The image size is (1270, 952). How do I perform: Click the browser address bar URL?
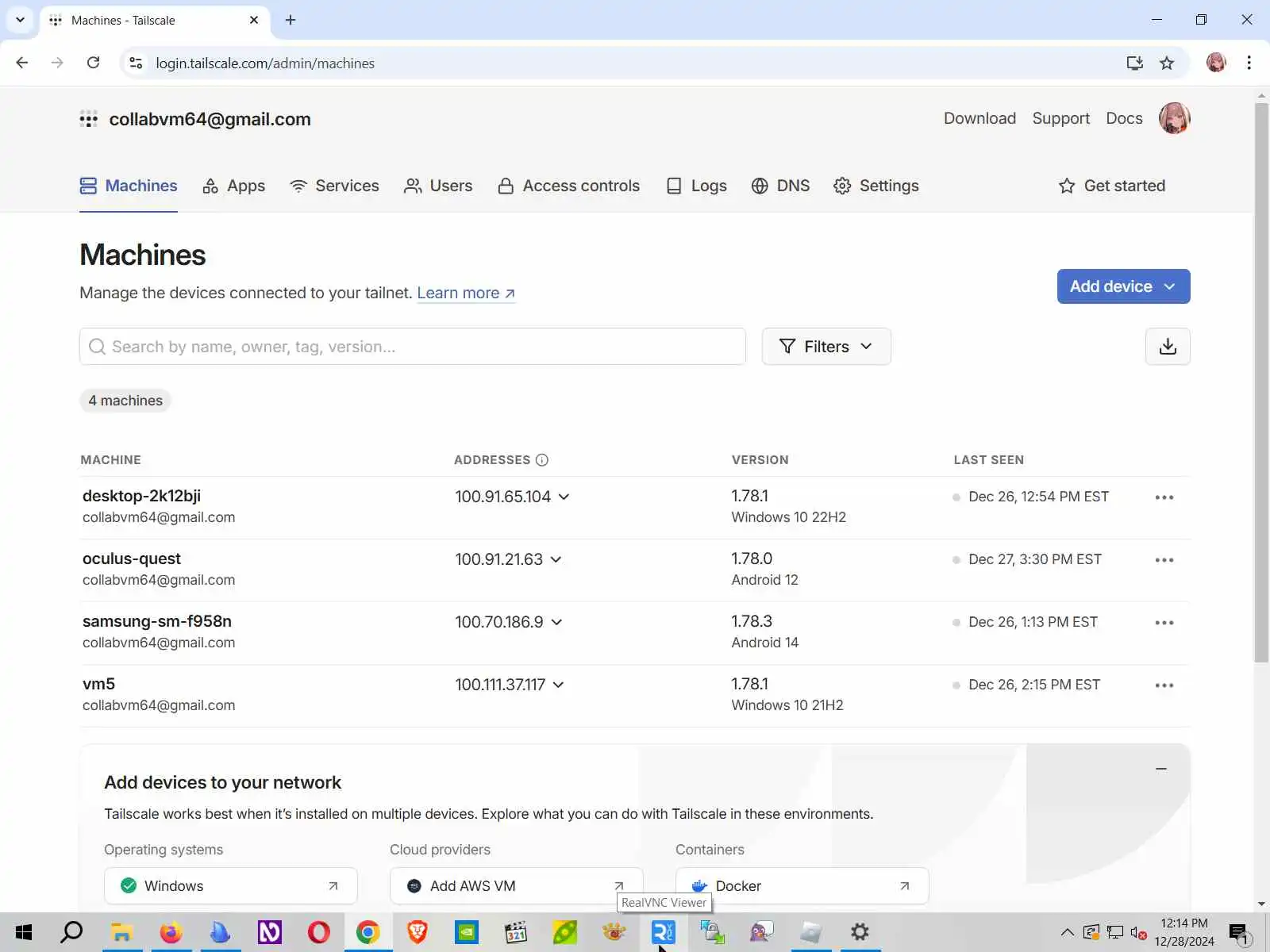tap(265, 63)
